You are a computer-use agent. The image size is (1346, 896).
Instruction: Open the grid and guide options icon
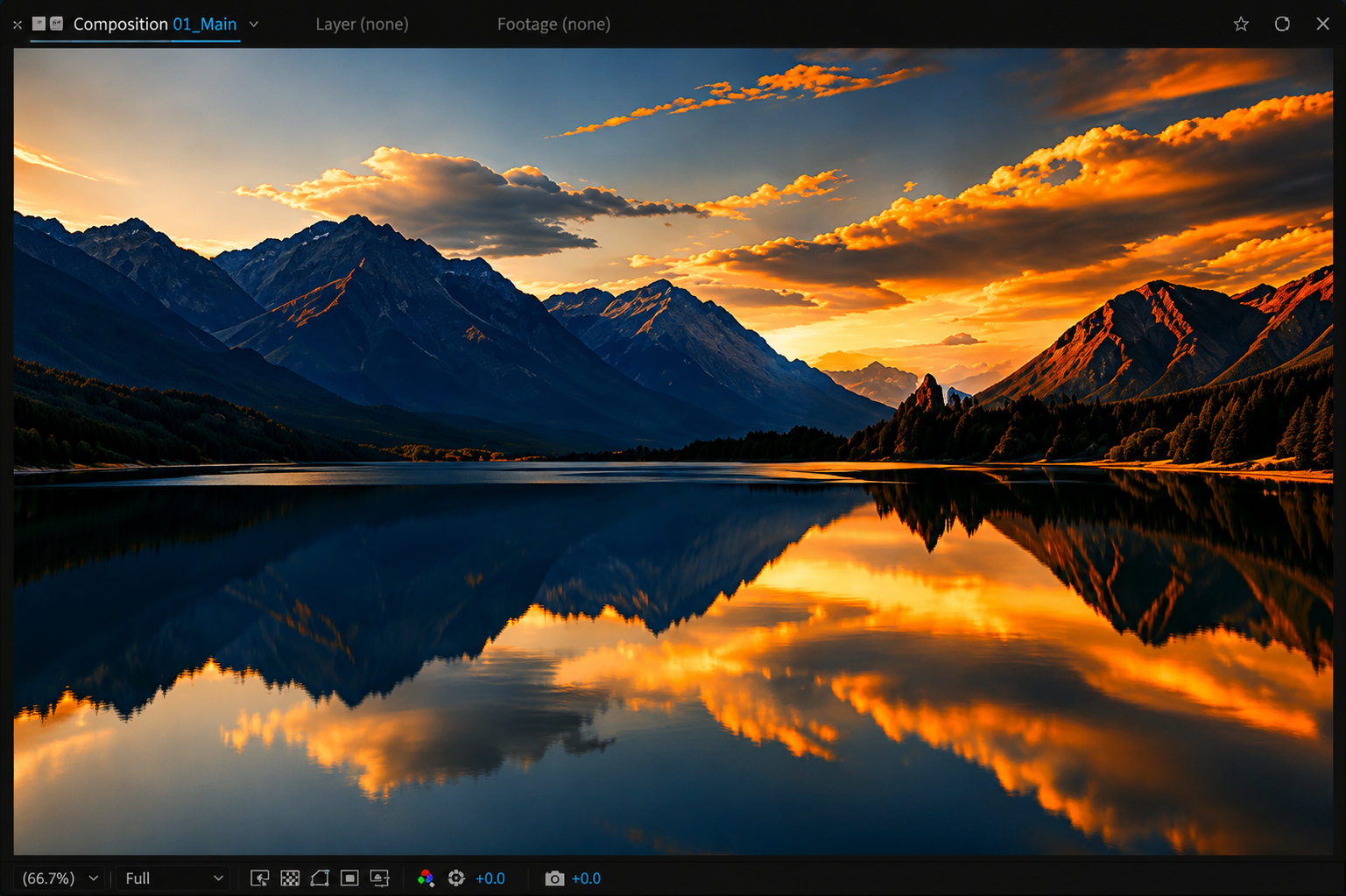coord(380,878)
